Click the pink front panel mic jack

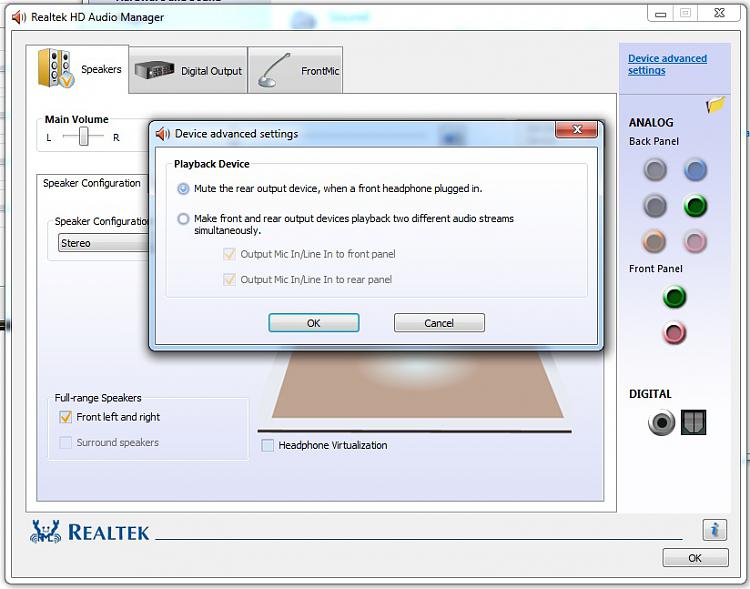point(674,333)
